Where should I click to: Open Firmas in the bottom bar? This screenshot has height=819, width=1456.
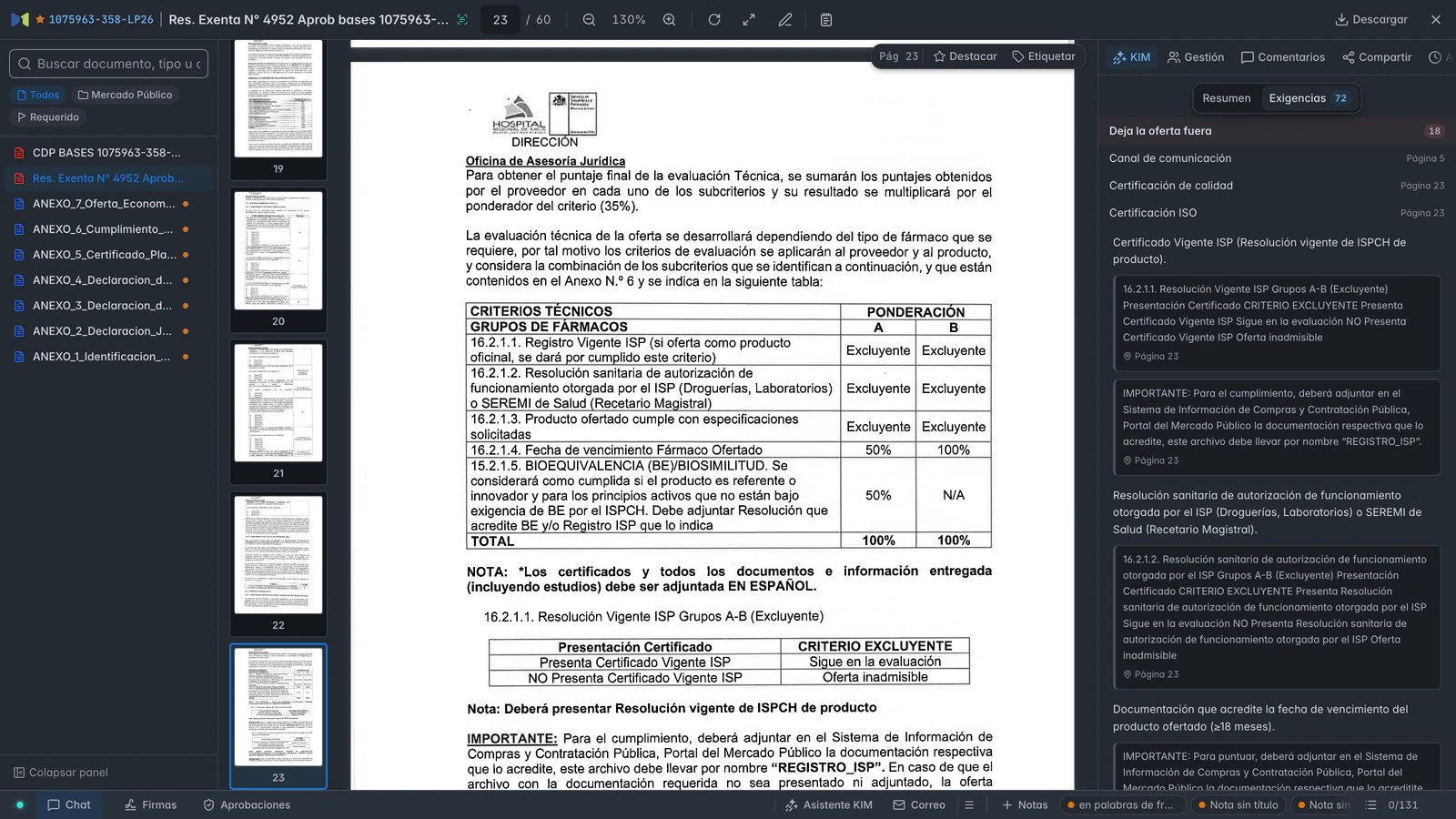[x=150, y=804]
